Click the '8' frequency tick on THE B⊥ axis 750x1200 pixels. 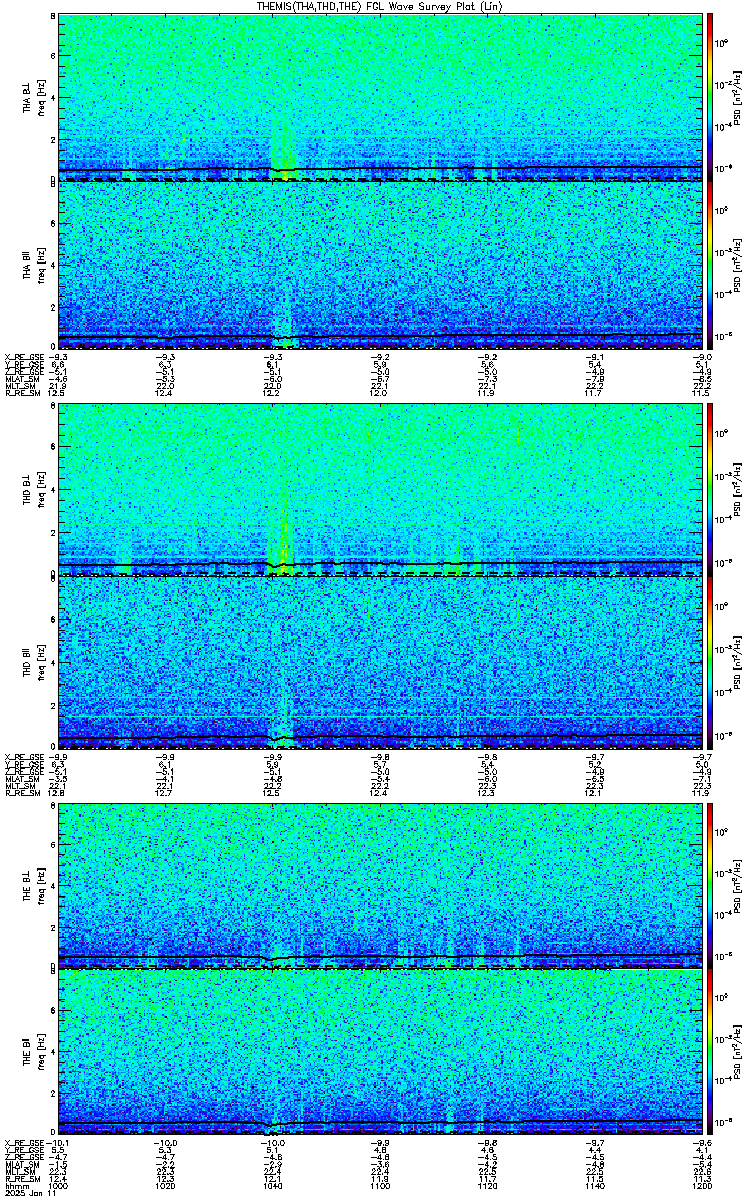click(53, 807)
